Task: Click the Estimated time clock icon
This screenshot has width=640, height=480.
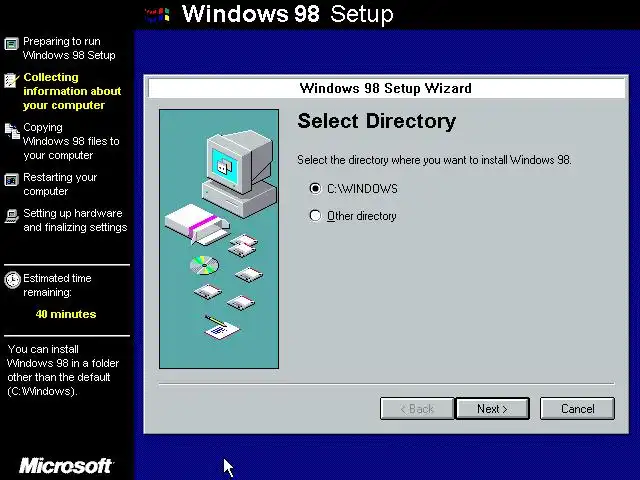Action: tap(12, 280)
